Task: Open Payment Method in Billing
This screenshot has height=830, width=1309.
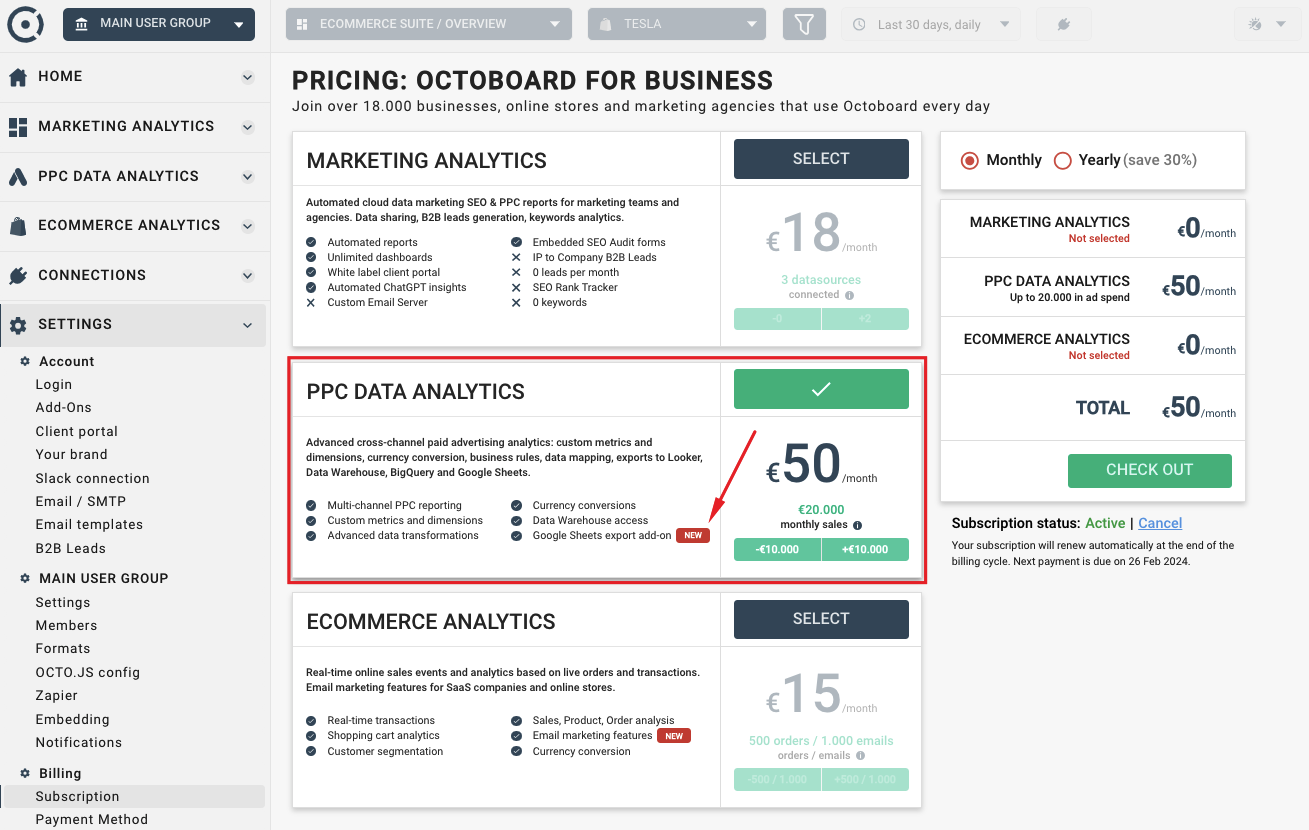Action: point(92,819)
